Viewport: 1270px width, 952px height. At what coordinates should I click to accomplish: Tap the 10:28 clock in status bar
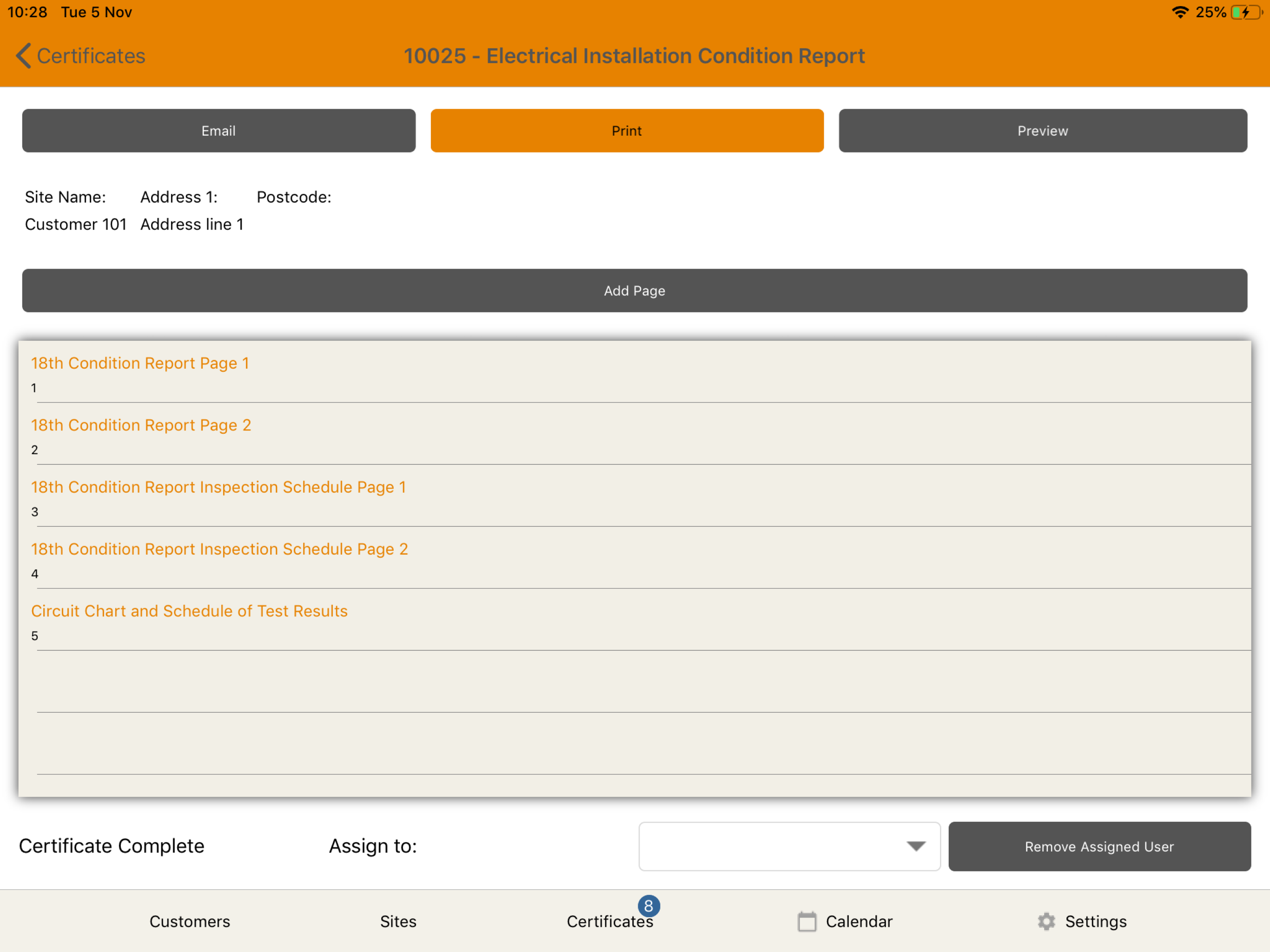click(27, 12)
